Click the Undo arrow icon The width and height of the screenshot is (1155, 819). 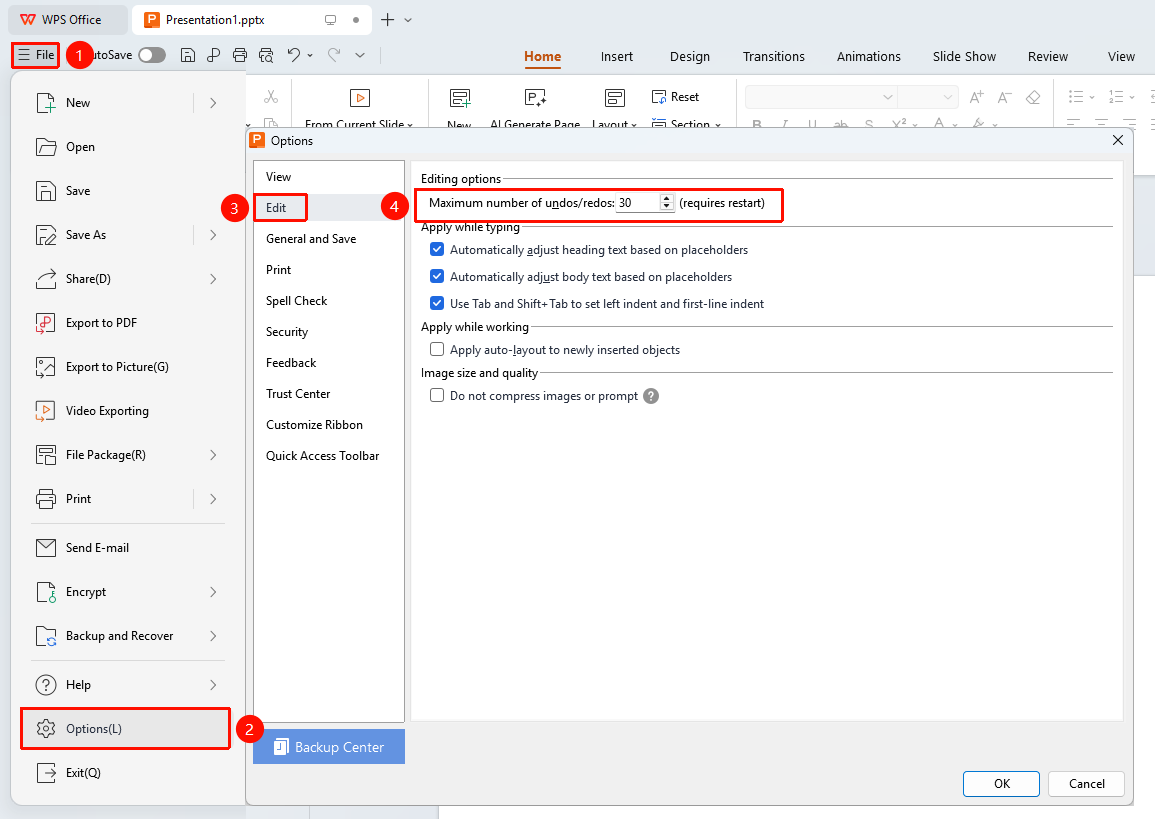(294, 55)
